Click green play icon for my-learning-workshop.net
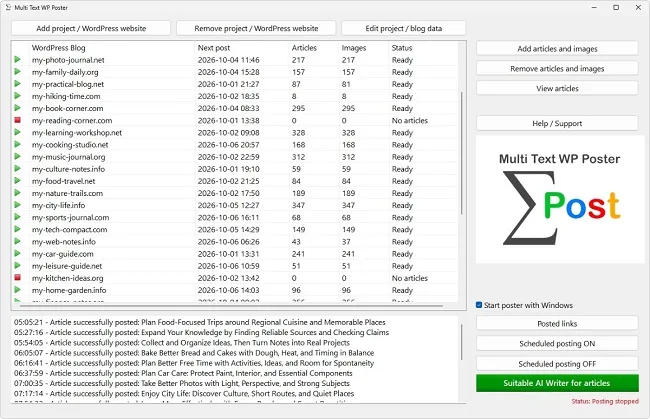Screen dimensions: 650x419 [17, 132]
